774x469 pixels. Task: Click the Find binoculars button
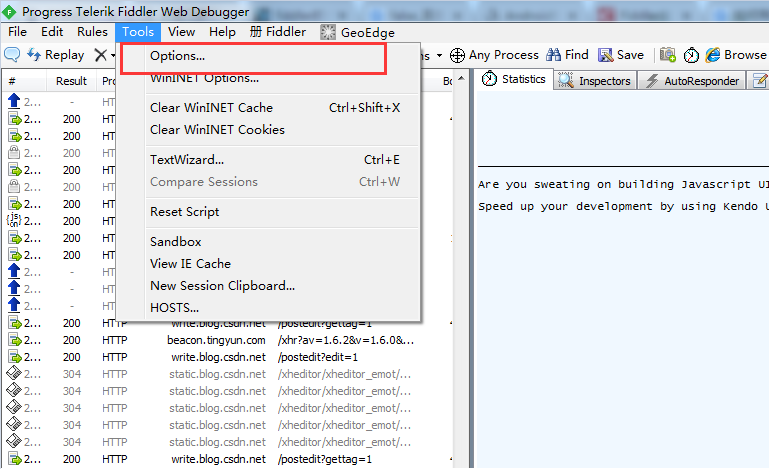click(x=568, y=55)
